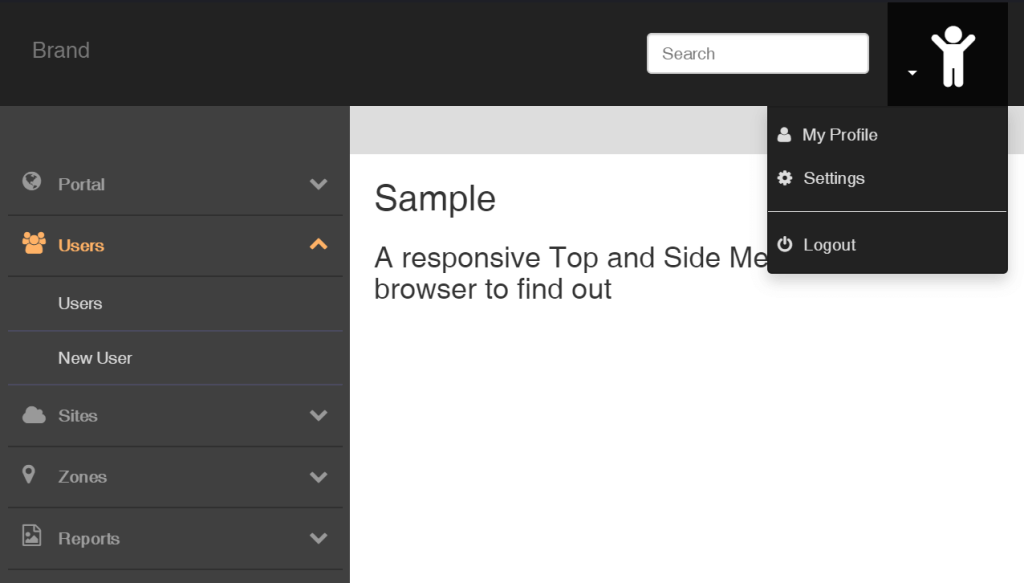Open the account dropdown caret
Viewport: 1024px width, 583px height.
pos(912,72)
